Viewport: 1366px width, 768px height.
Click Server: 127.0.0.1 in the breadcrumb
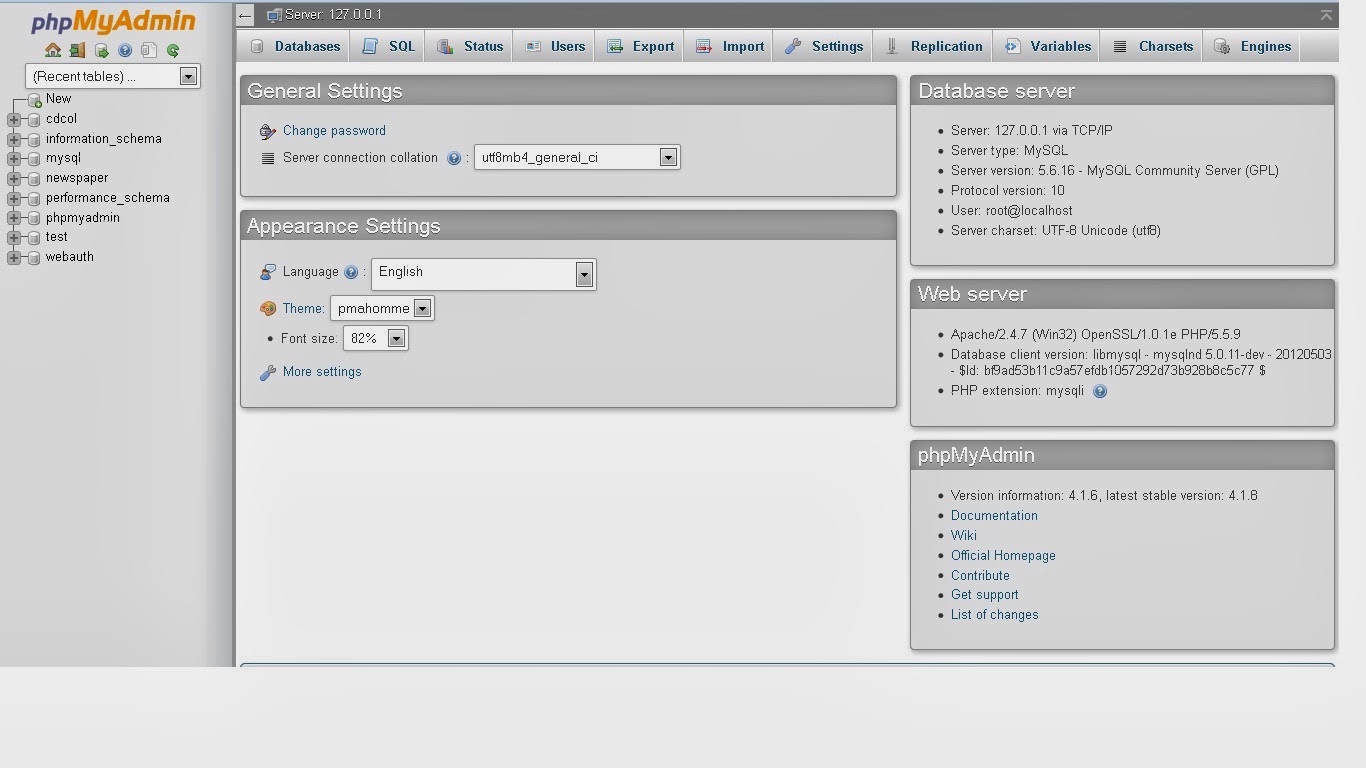point(333,15)
